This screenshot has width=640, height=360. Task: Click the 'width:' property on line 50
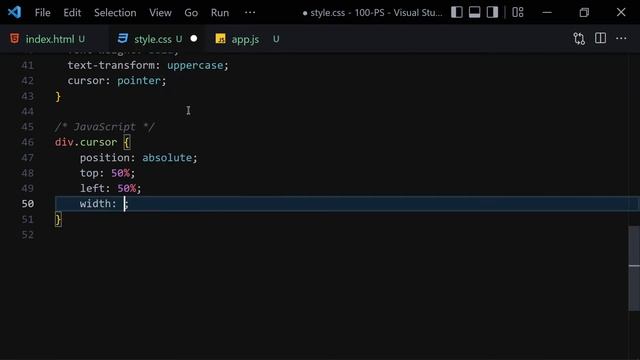(x=98, y=204)
